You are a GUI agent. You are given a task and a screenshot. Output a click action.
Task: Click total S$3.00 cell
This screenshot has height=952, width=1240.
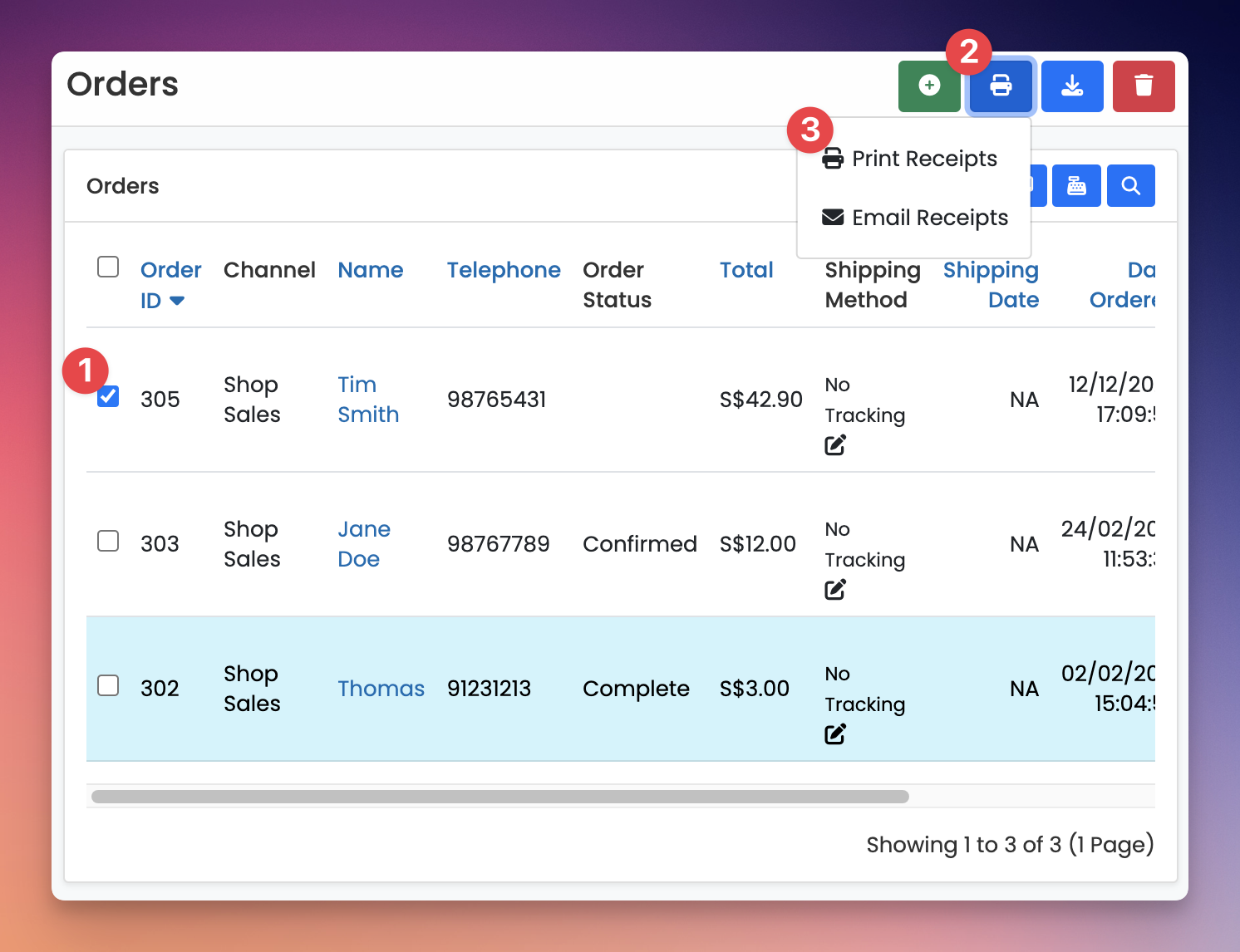click(x=755, y=689)
